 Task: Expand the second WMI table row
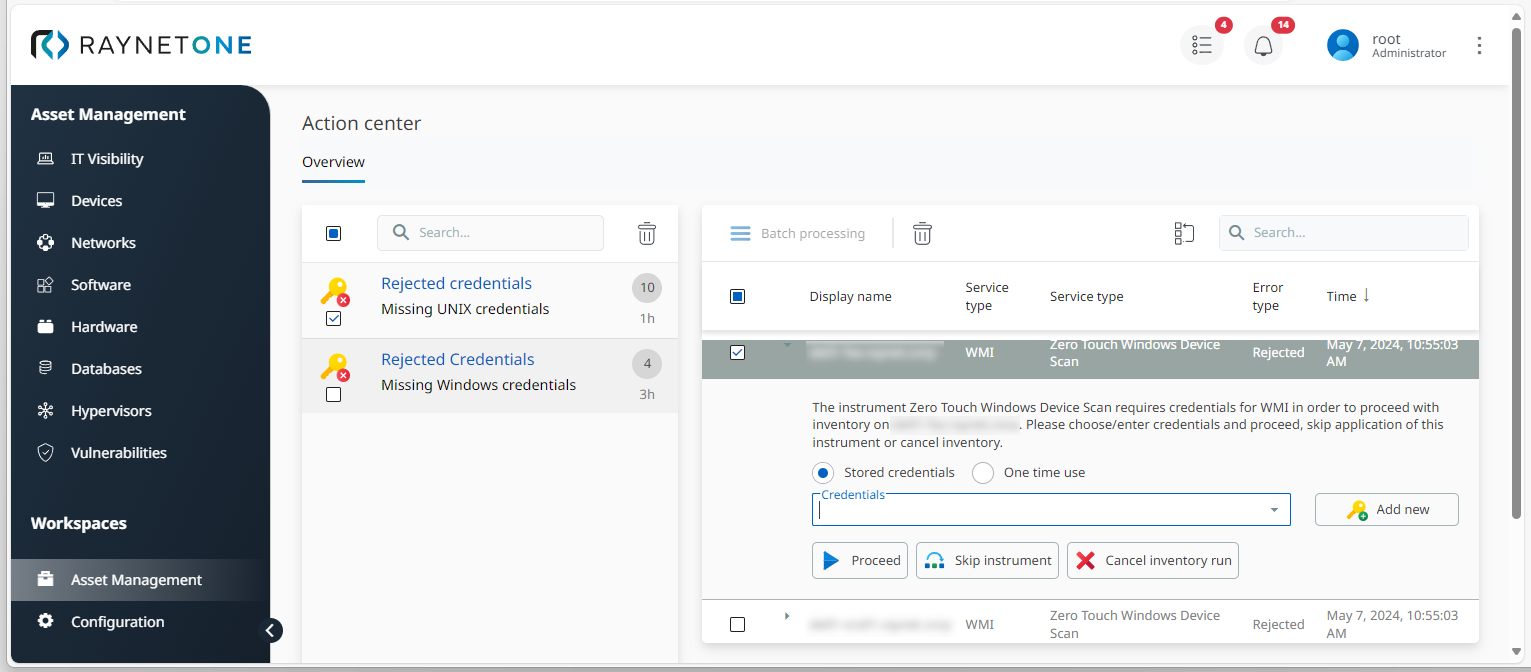tap(787, 616)
